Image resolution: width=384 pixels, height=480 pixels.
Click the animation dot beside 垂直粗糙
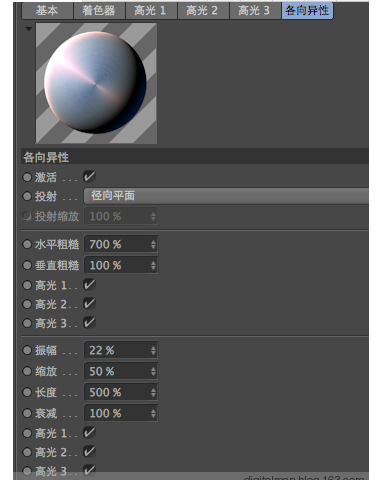coord(27,265)
